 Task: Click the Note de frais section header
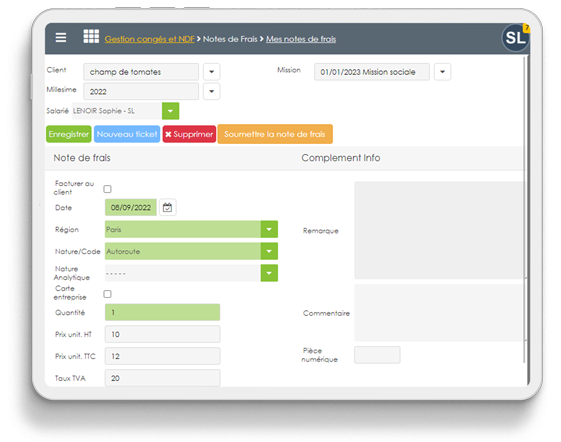(82, 158)
